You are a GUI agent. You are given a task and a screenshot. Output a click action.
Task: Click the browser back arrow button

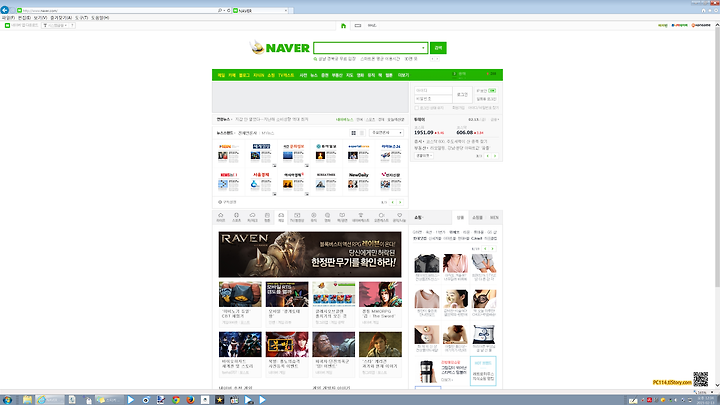[5, 10]
